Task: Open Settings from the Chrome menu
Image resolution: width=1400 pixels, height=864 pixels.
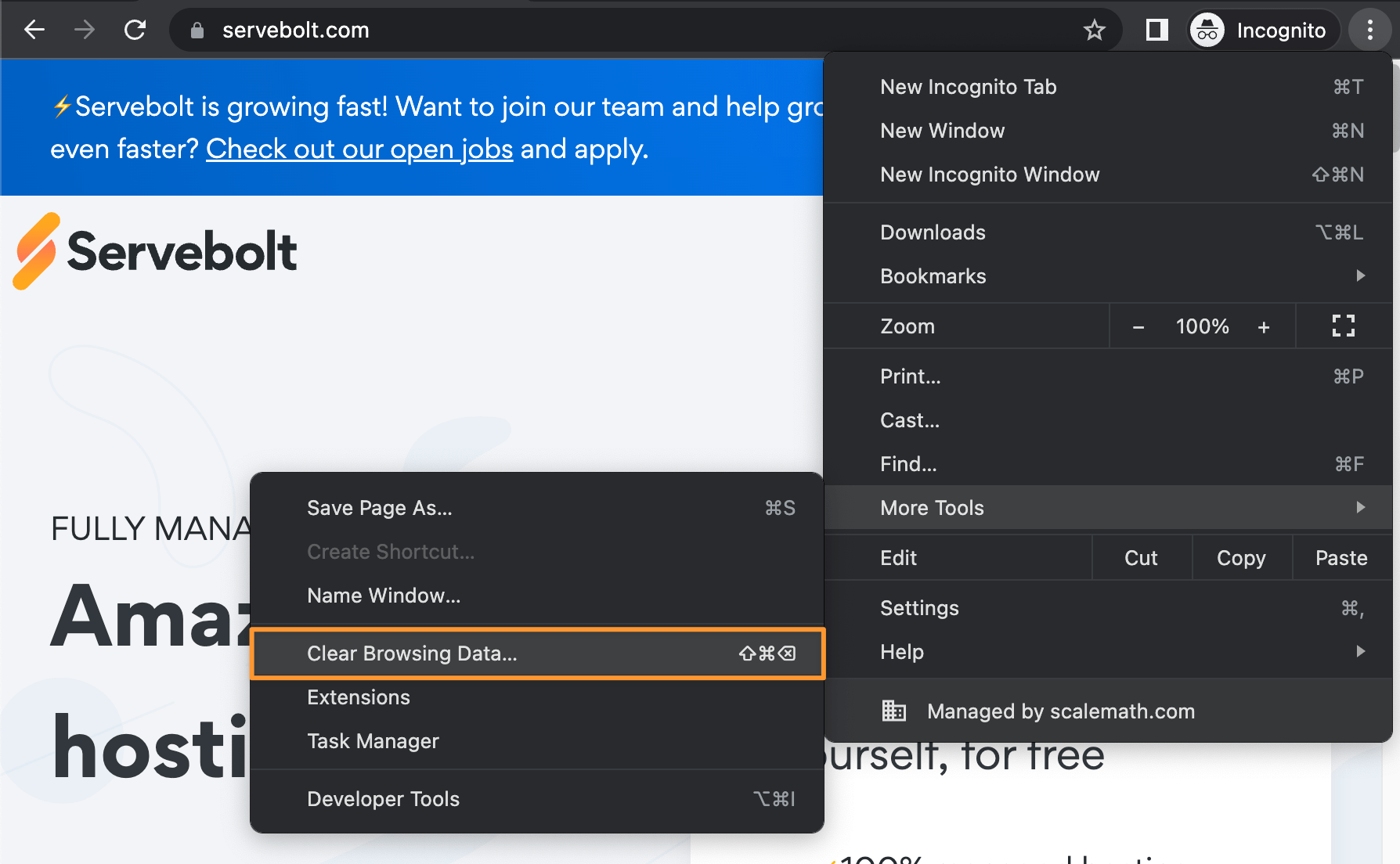Action: 1108,608
